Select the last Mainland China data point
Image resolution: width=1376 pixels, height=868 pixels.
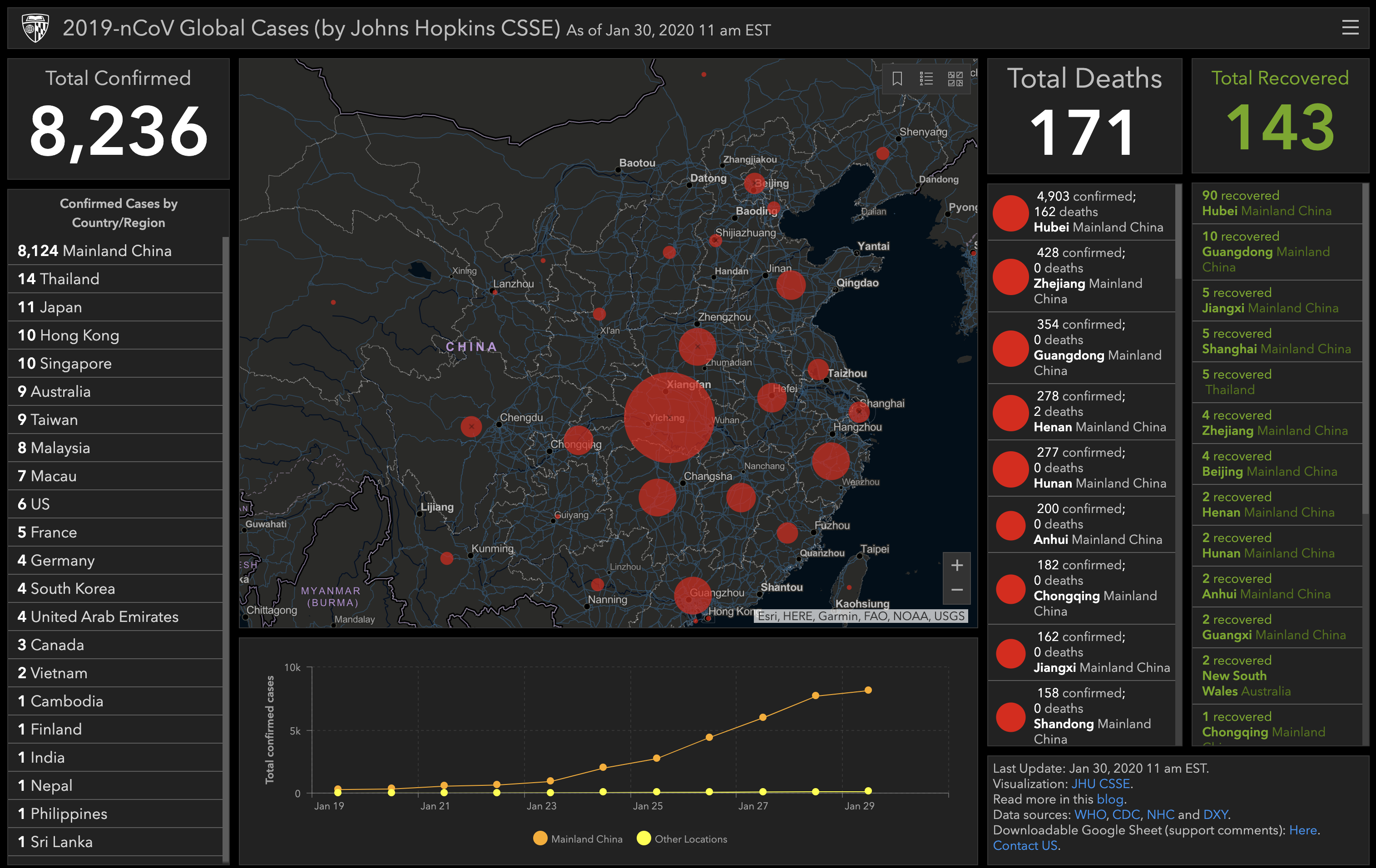[x=868, y=690]
